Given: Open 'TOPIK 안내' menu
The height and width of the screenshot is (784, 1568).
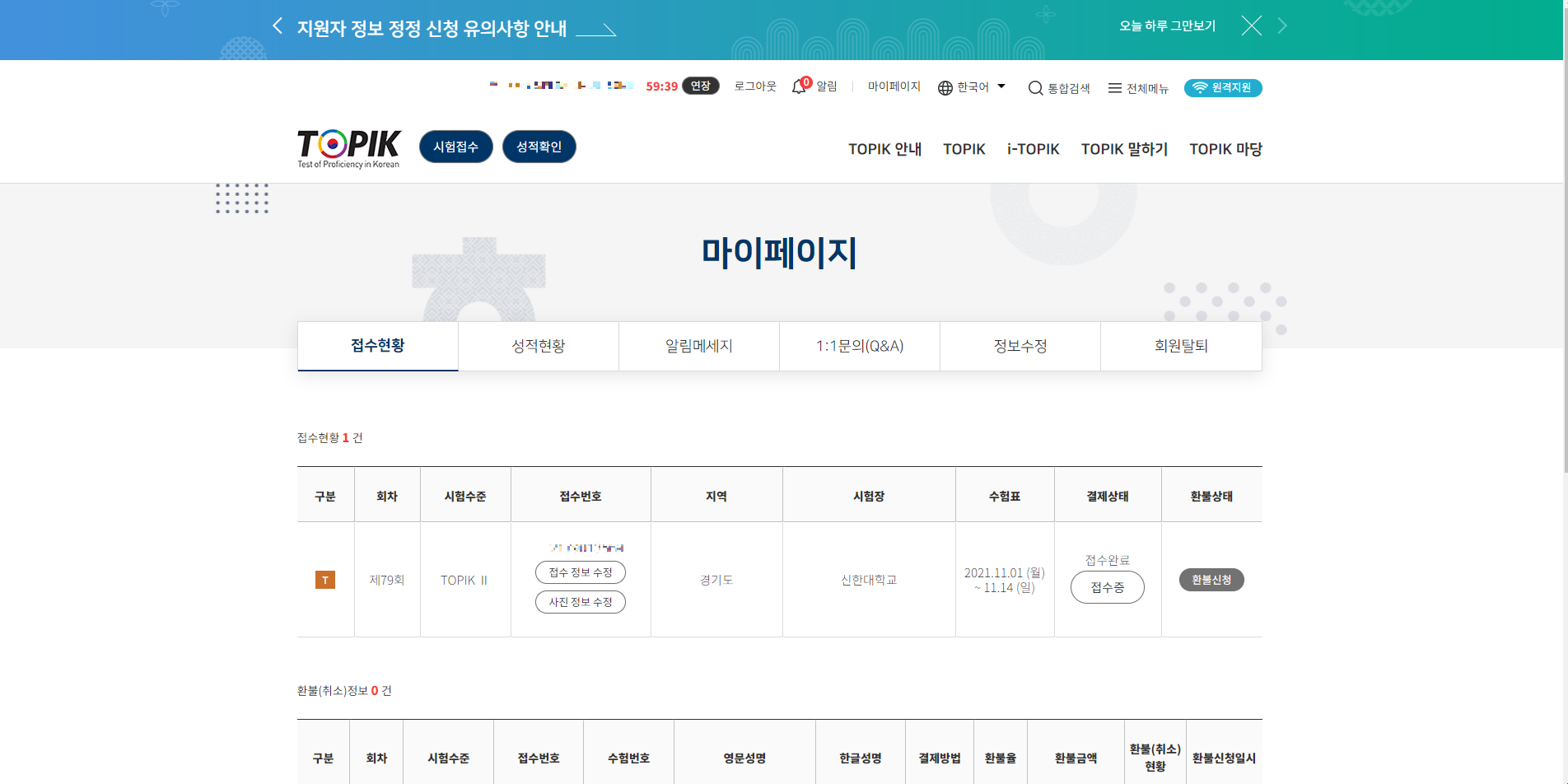Looking at the screenshot, I should (x=884, y=149).
